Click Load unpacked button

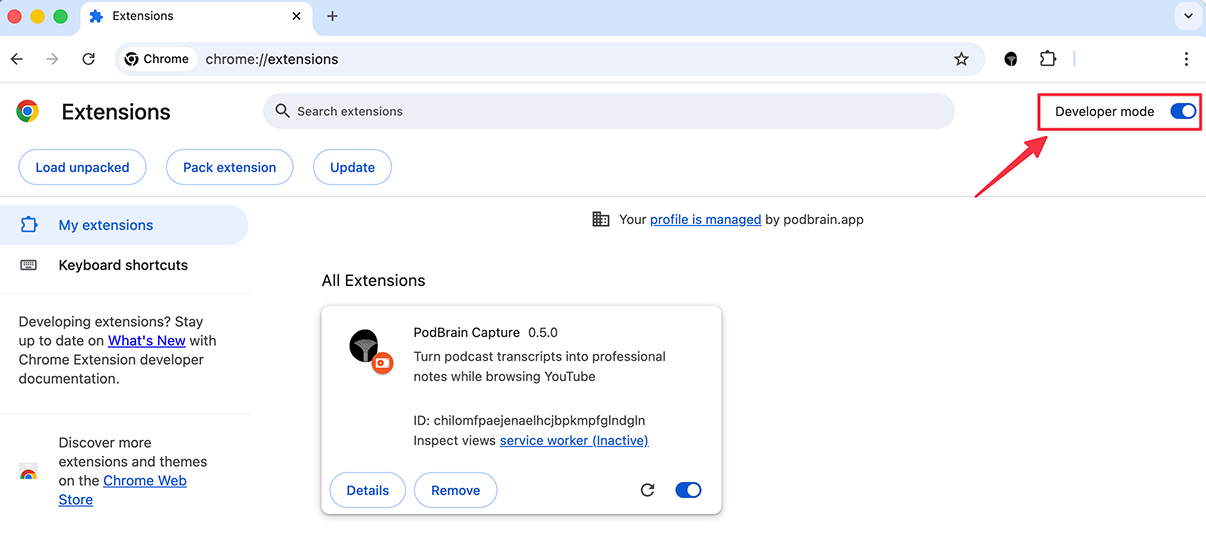[82, 167]
